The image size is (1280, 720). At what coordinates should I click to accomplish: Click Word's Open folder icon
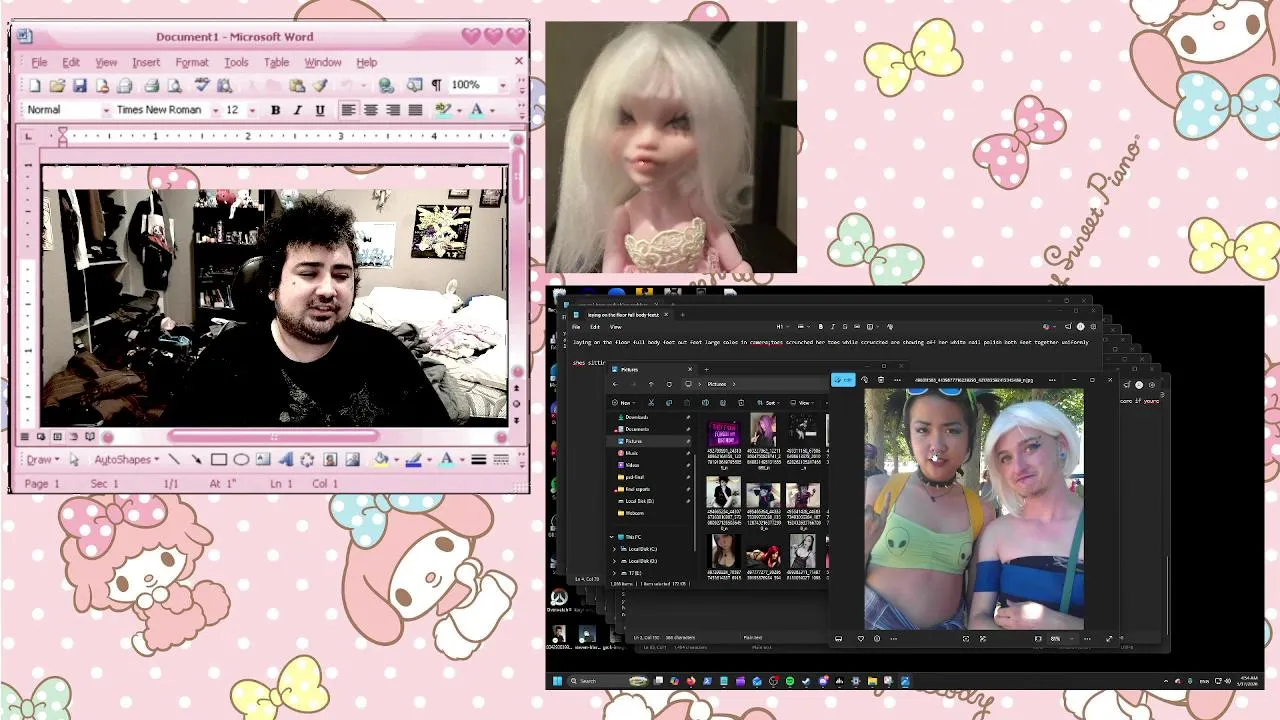click(x=57, y=86)
